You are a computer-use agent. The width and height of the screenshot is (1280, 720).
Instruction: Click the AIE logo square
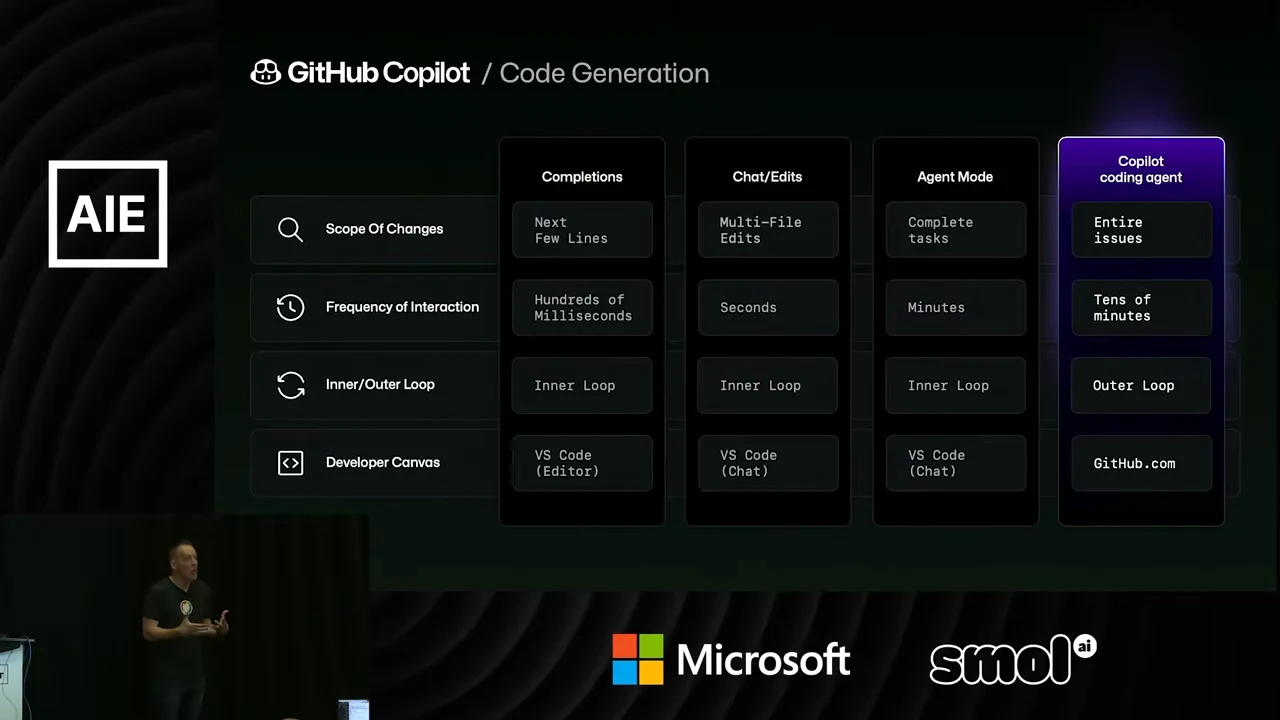click(108, 214)
